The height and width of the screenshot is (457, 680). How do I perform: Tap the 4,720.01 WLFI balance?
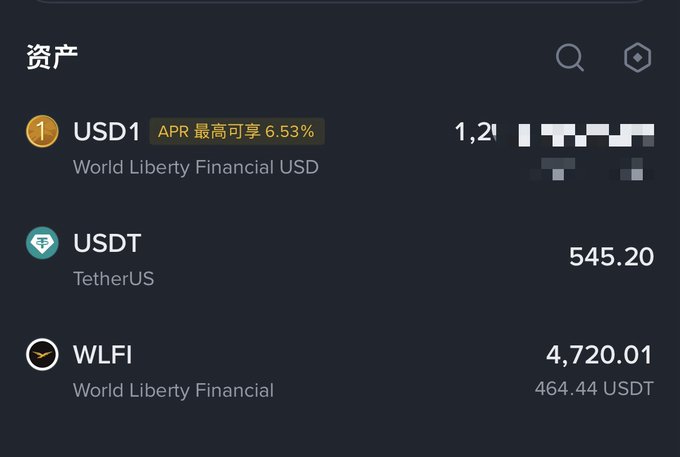click(599, 355)
